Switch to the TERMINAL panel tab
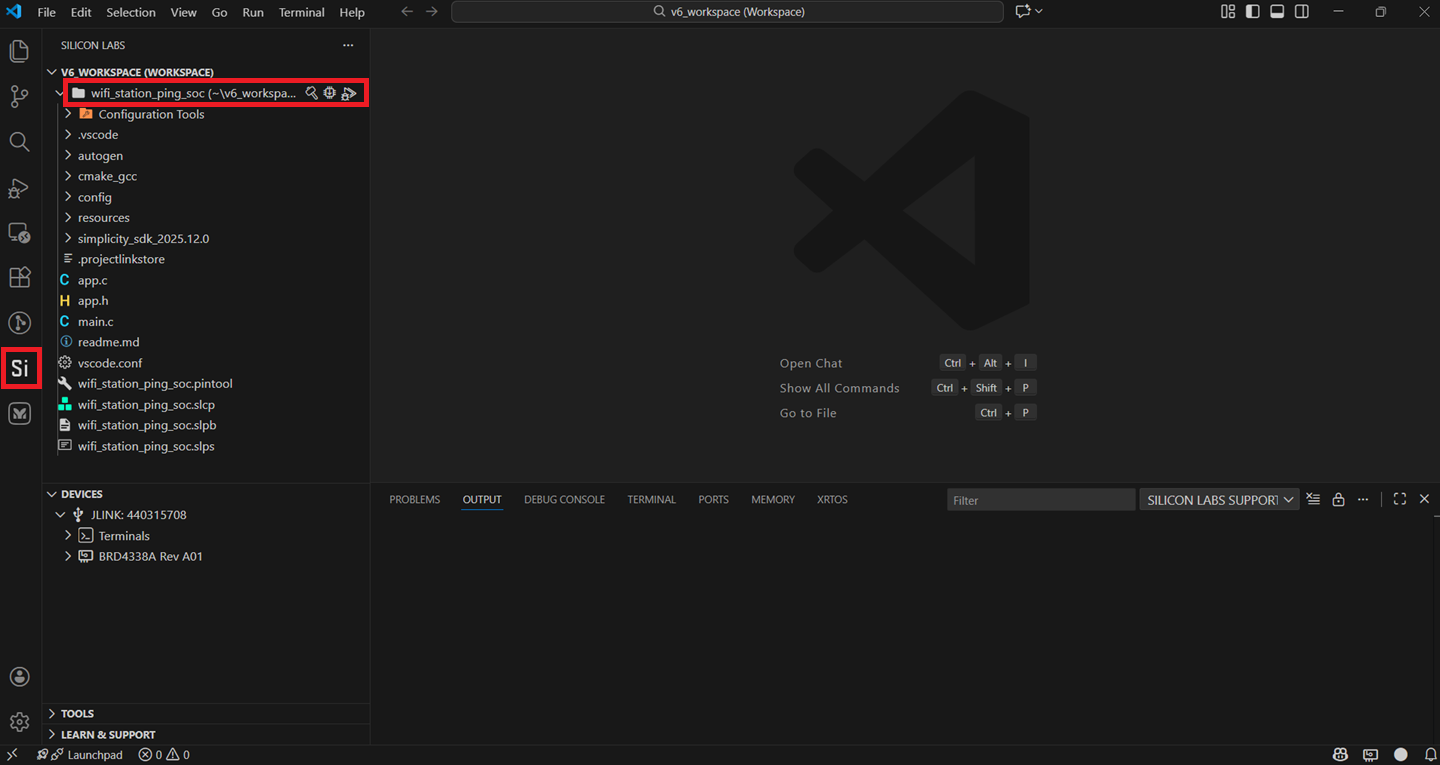The height and width of the screenshot is (765, 1440). tap(651, 498)
